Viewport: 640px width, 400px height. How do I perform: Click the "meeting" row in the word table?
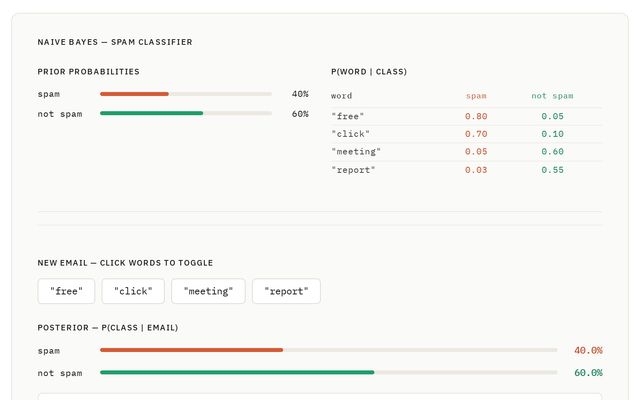tap(466, 152)
